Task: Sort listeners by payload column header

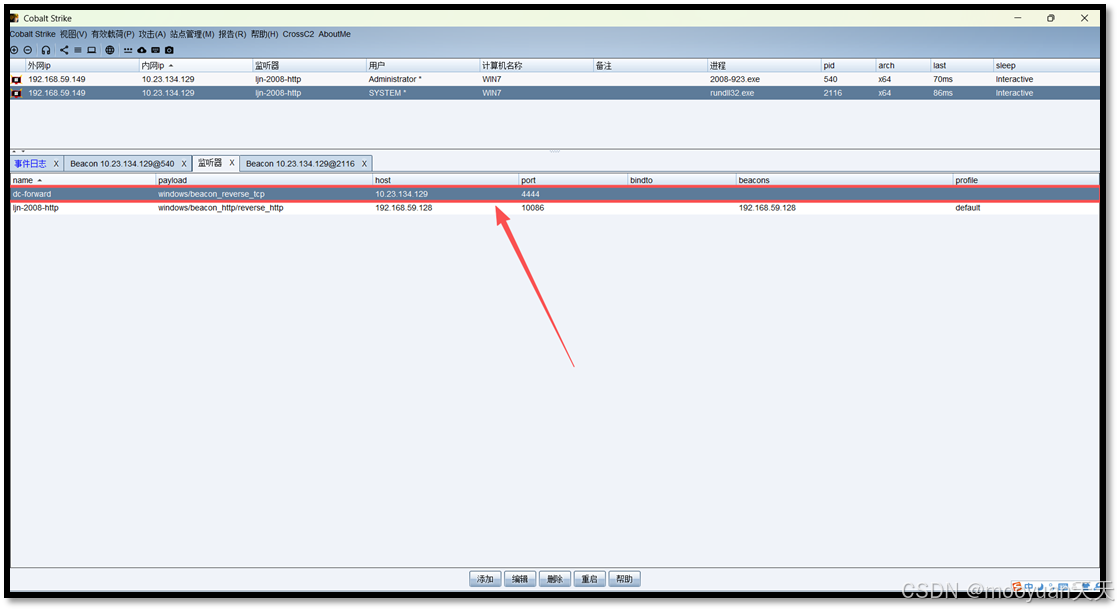Action: pos(264,181)
